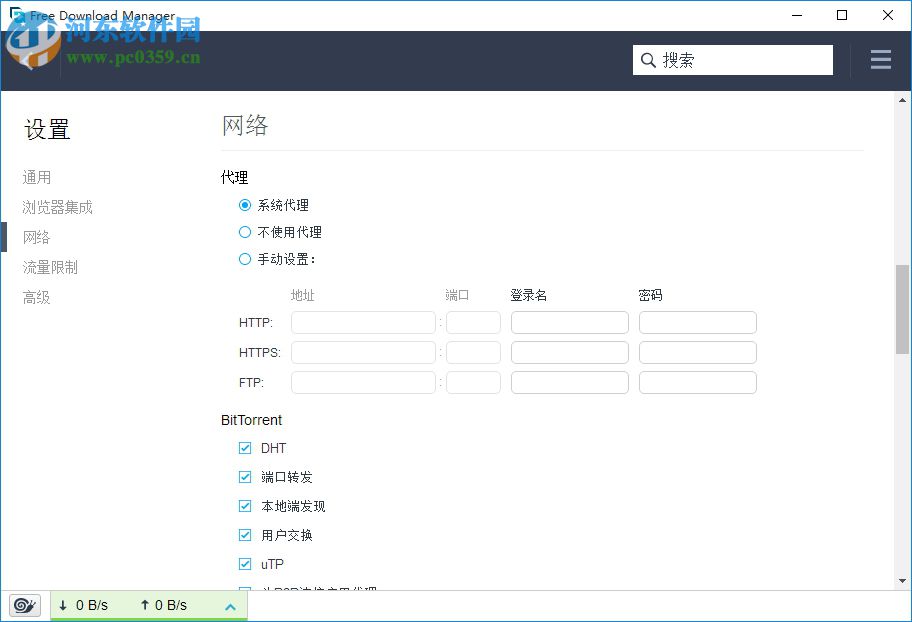This screenshot has width=912, height=622.
Task: Open the 浏览器集成 section
Action: [57, 207]
